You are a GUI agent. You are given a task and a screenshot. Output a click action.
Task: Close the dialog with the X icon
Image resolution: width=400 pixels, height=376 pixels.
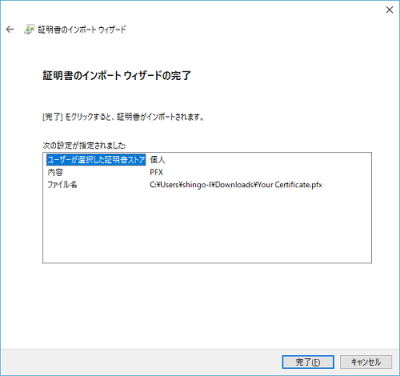[389, 10]
